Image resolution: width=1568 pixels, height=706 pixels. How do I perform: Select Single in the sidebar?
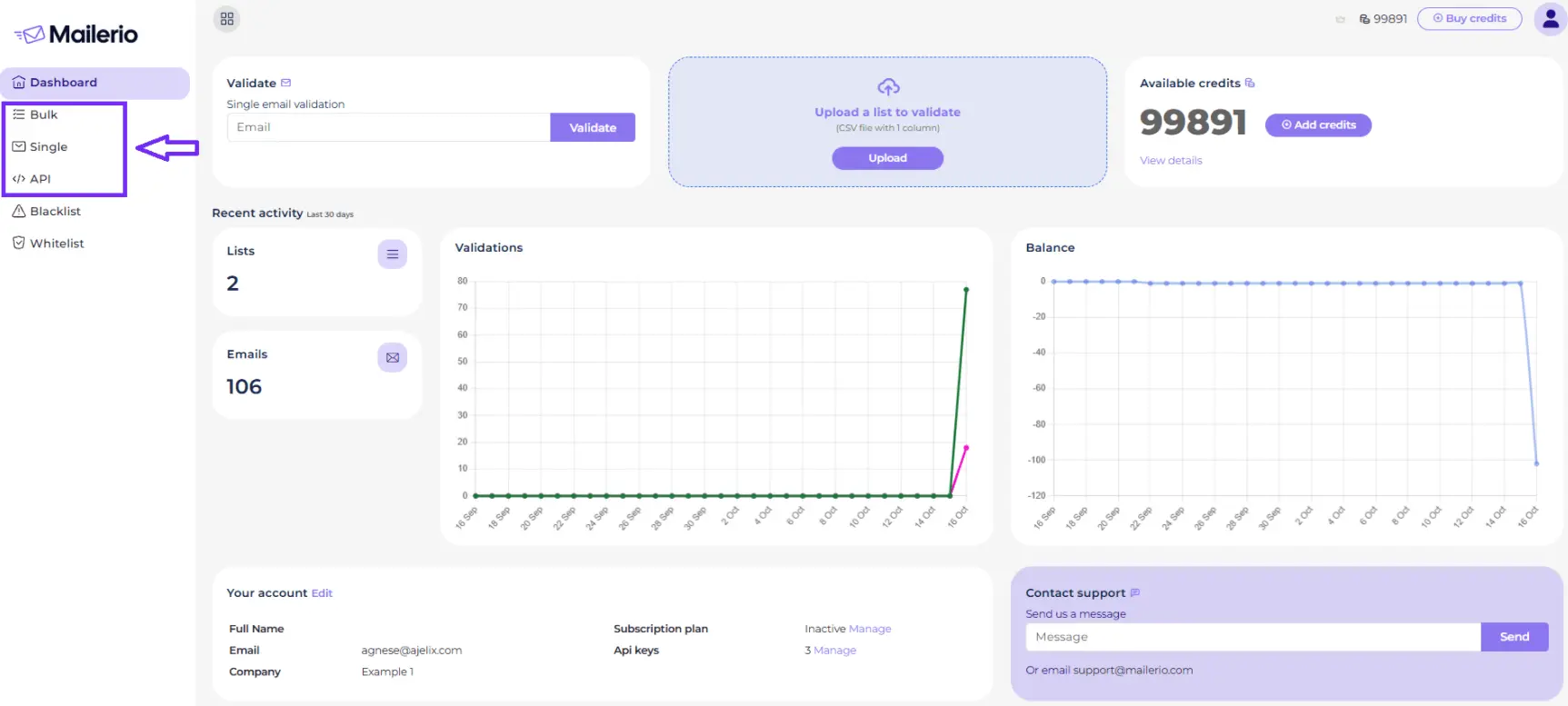48,147
